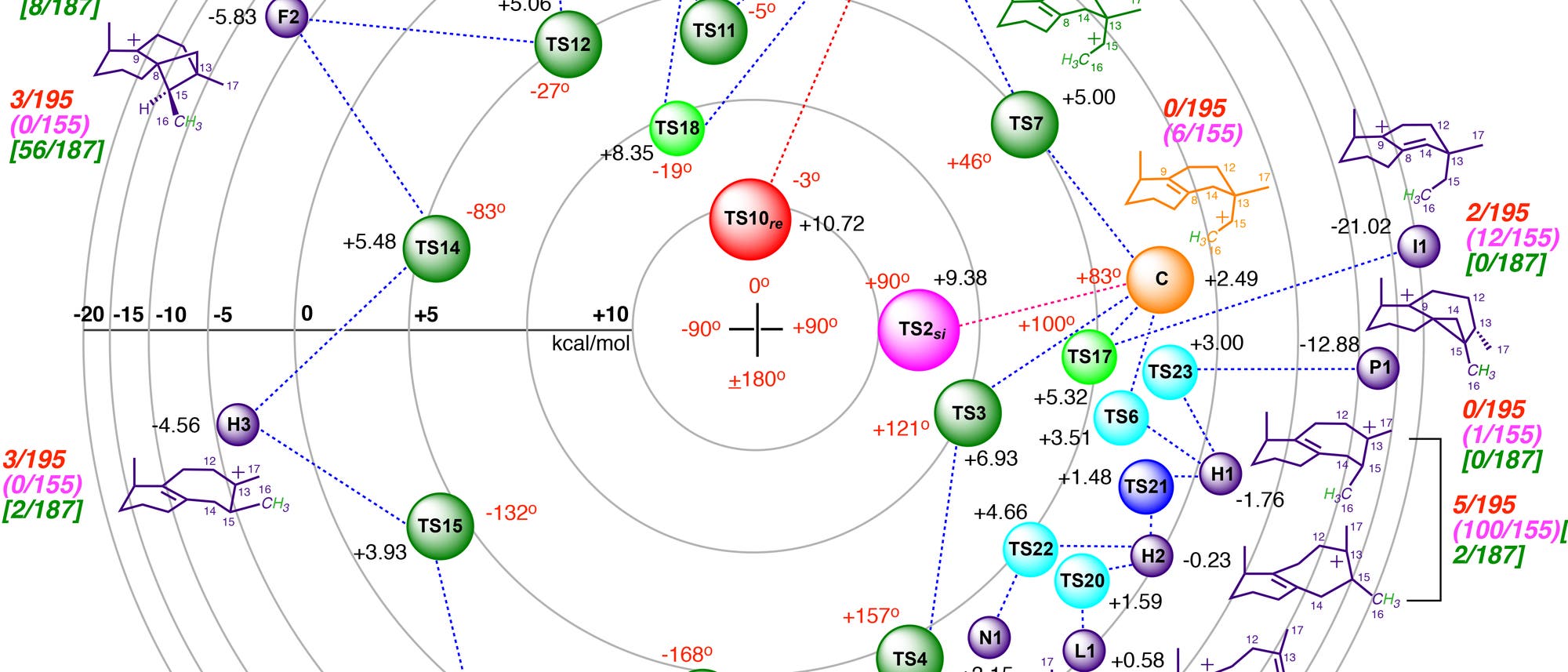The height and width of the screenshot is (672, 1568).
Task: Click the magenta (6/155) ratio text
Action: click(x=1203, y=133)
